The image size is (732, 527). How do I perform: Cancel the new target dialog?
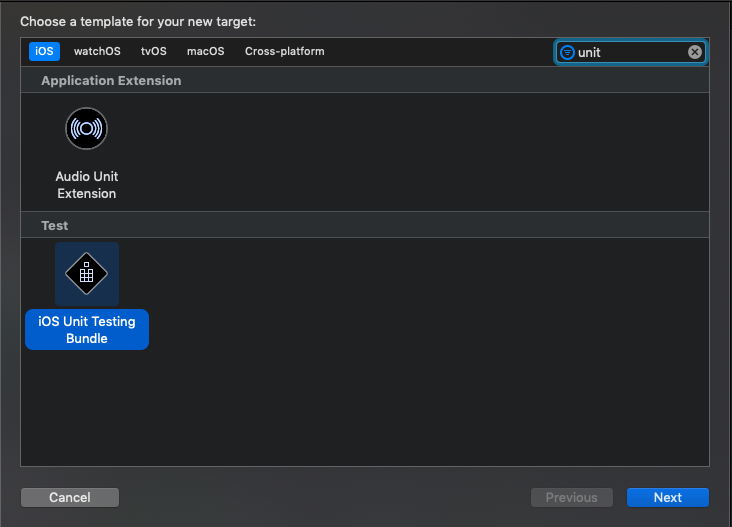coord(70,497)
